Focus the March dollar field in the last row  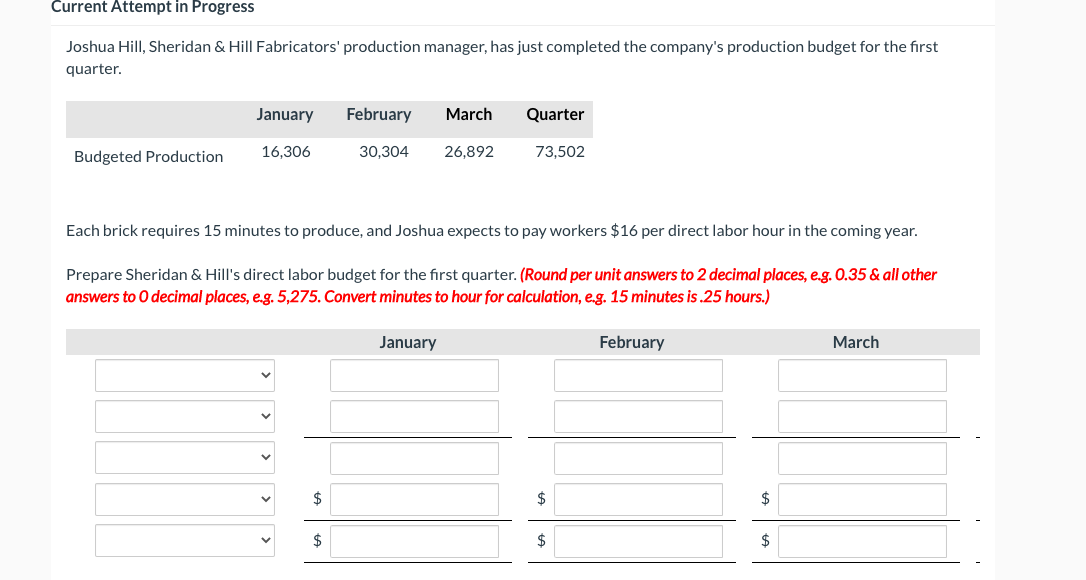click(x=862, y=541)
